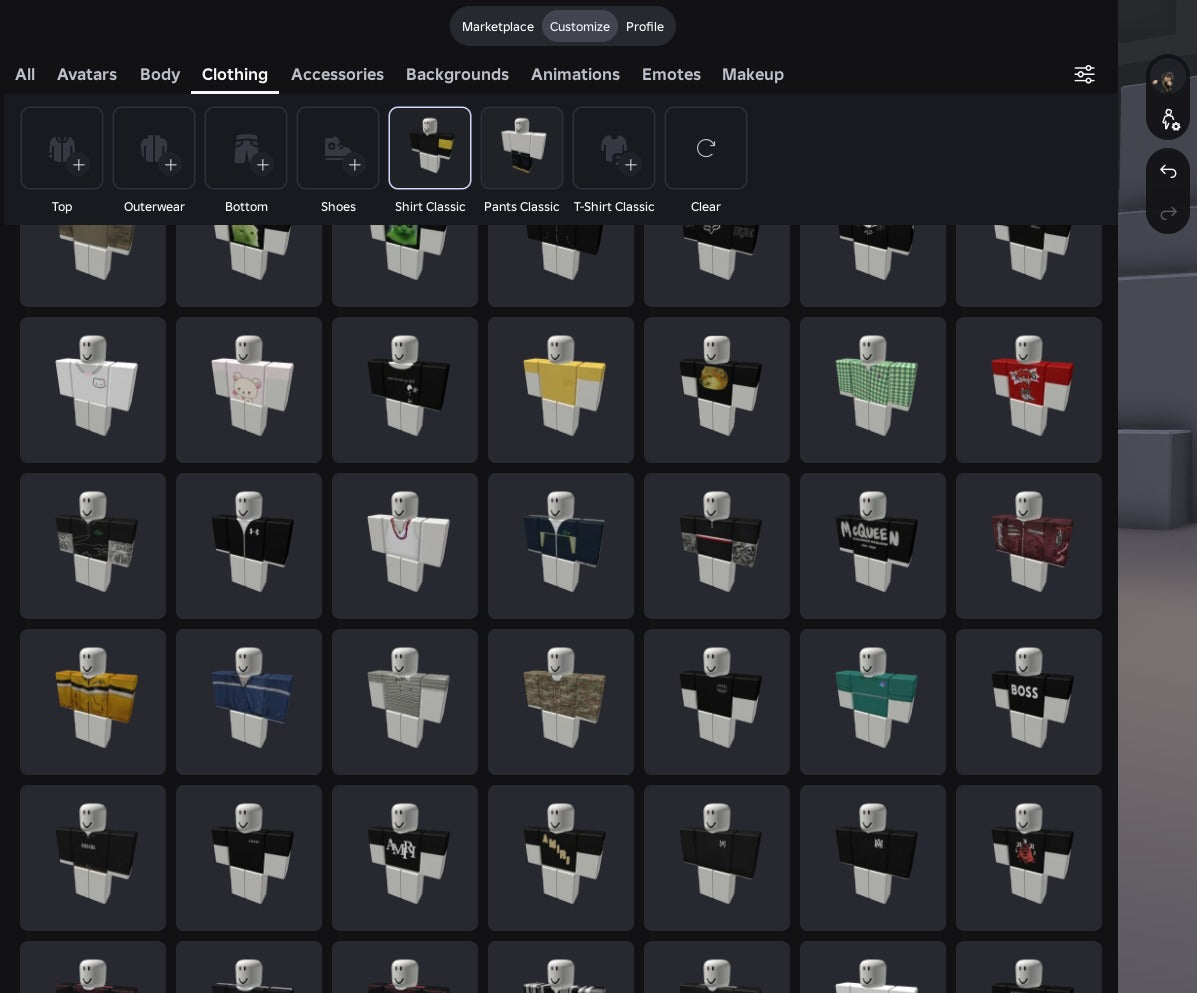Add an item to the Outerwear slot
Image resolution: width=1197 pixels, height=993 pixels.
(153, 148)
